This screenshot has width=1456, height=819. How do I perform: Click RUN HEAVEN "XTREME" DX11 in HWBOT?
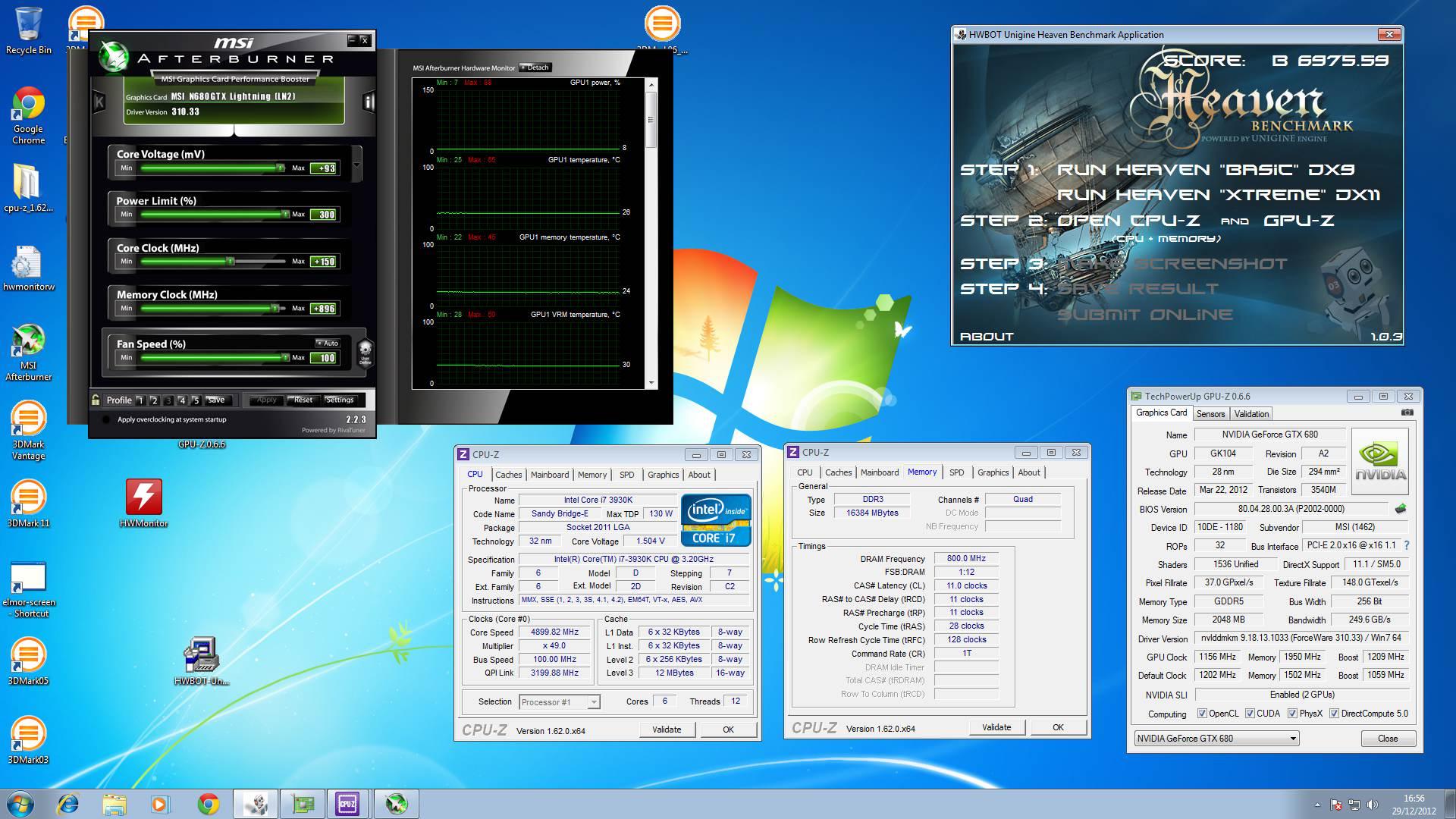(x=1219, y=195)
